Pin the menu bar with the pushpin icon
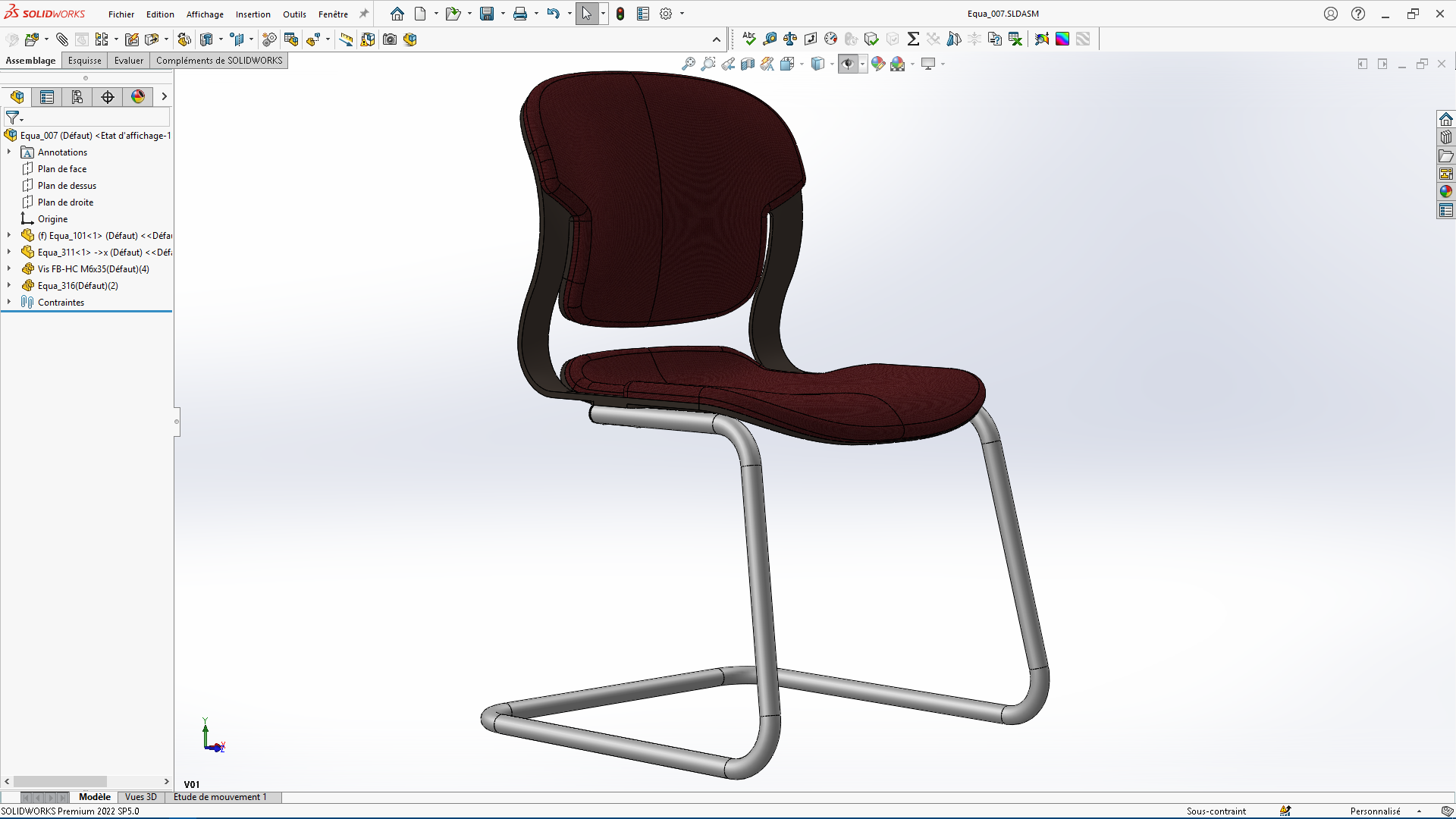 pyautogui.click(x=364, y=14)
